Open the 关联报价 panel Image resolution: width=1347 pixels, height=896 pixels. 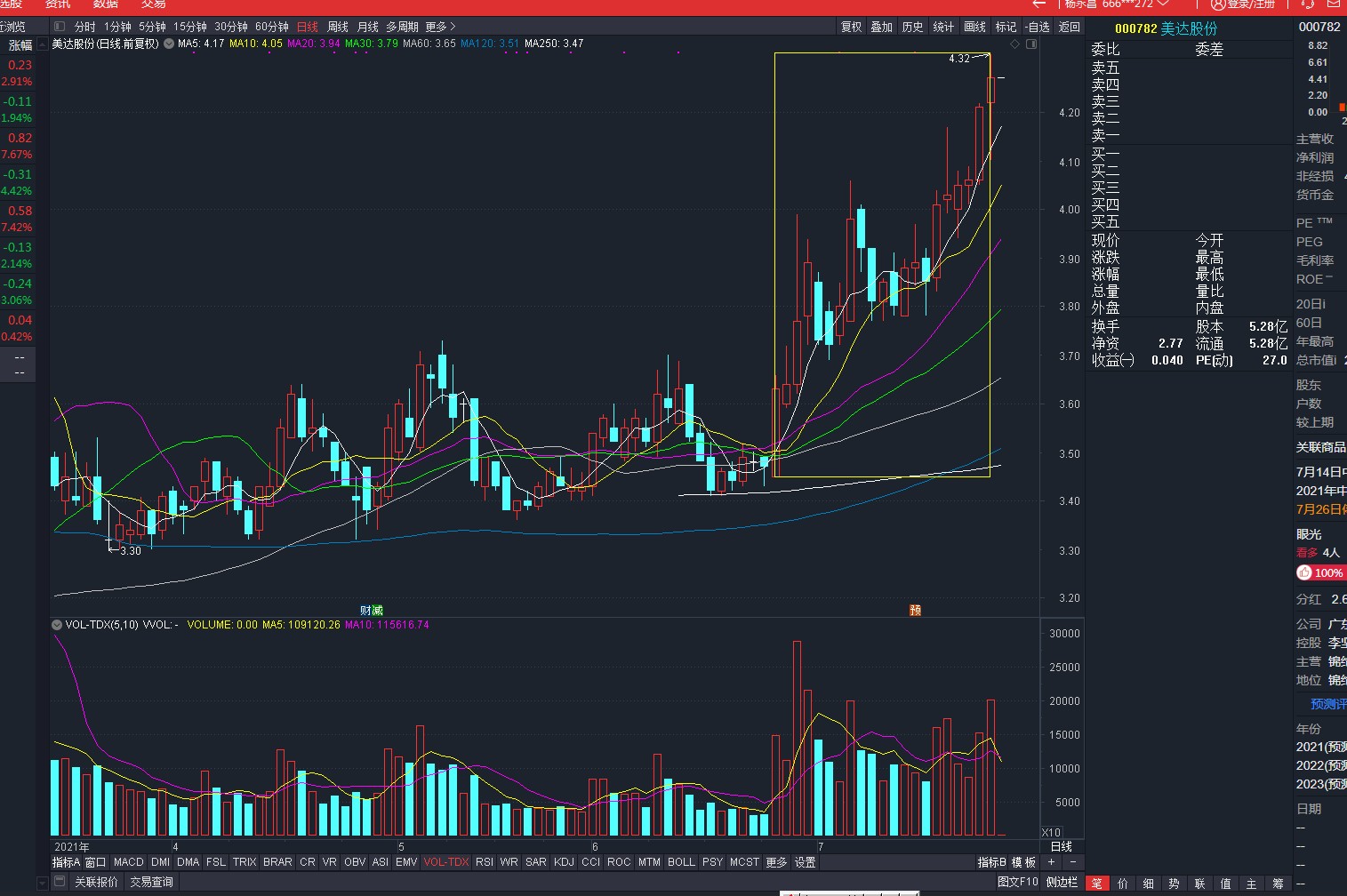(x=96, y=882)
